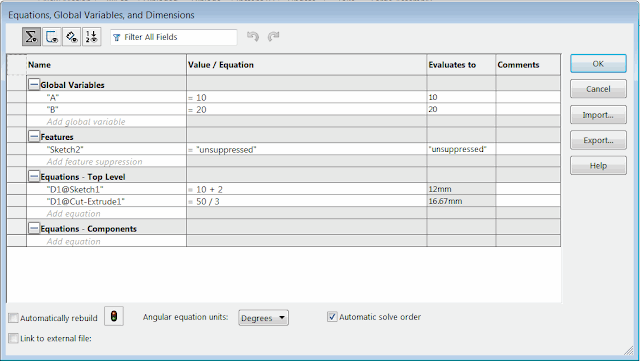Click the OK button
This screenshot has height=361, width=640.
coord(598,64)
